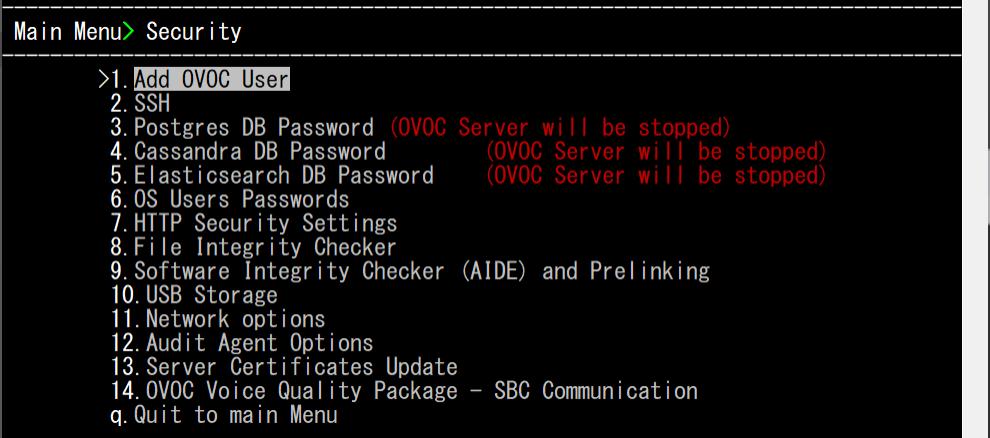Click the green prompt arrow after Main Menu
The height and width of the screenshot is (438, 990).
click(128, 31)
